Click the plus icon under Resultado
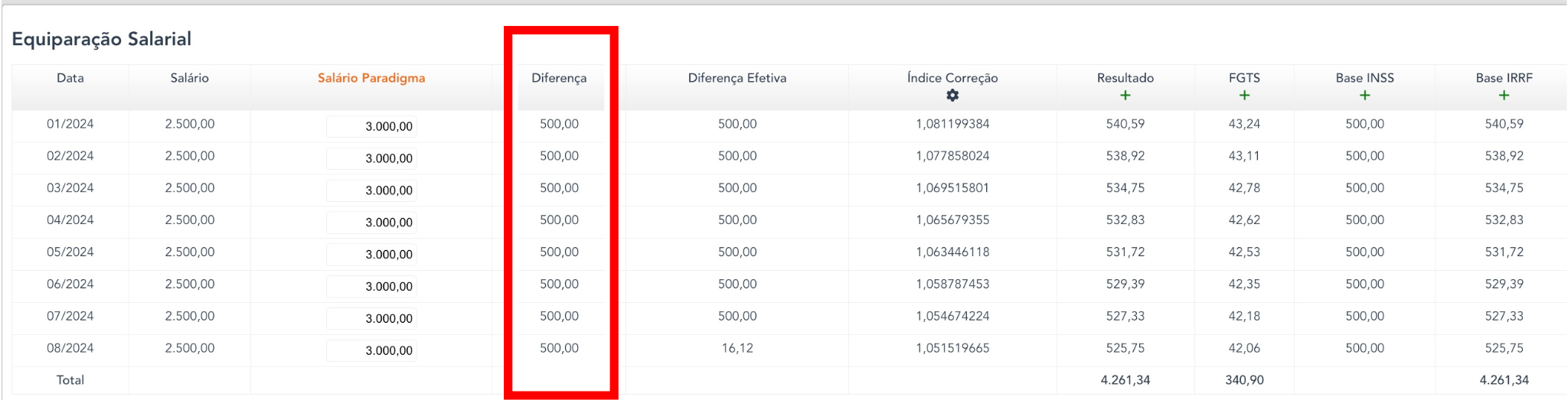Viewport: 1568px width, 400px height. (1125, 96)
